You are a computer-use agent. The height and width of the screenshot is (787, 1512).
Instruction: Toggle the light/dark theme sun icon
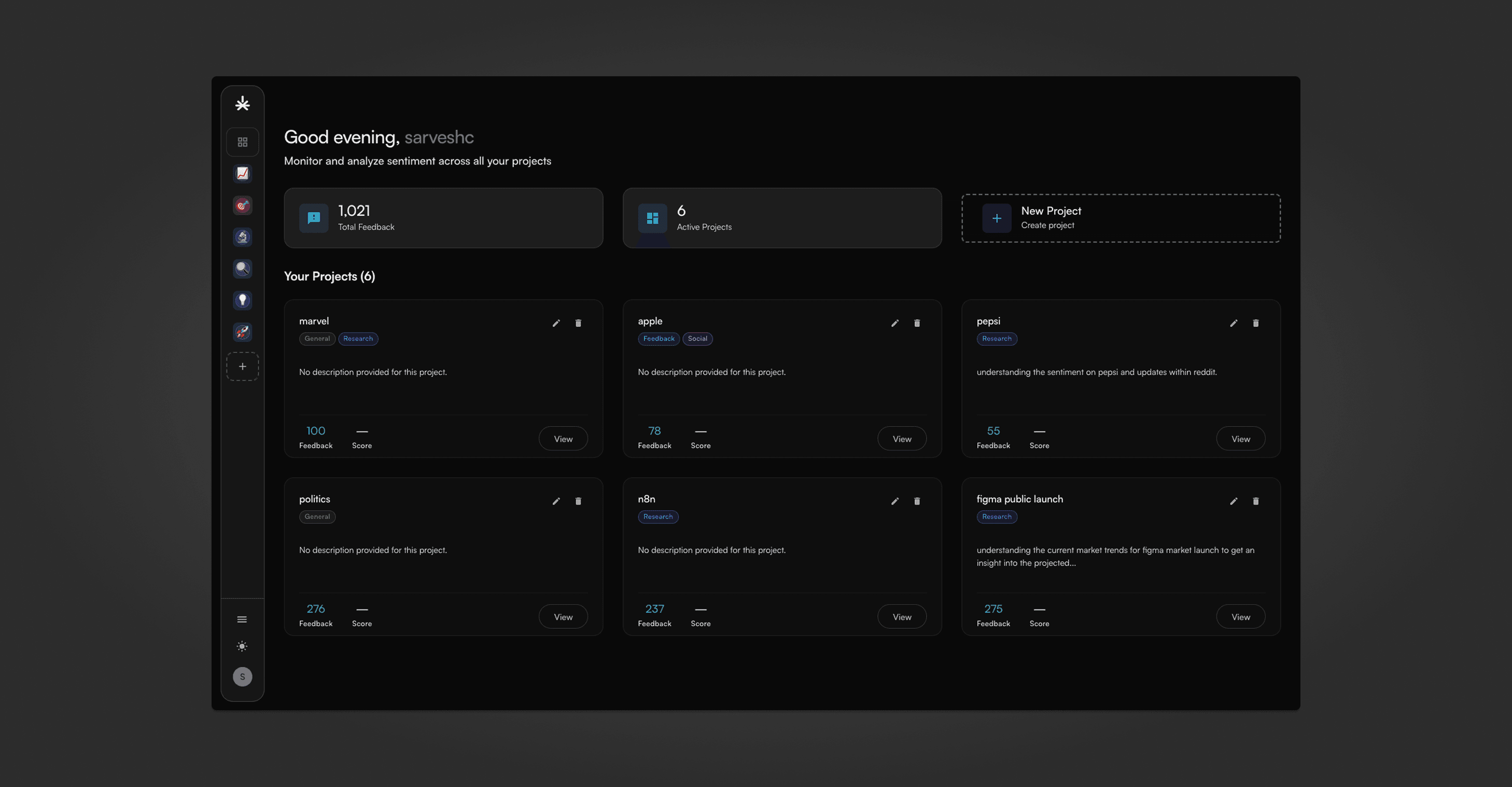(242, 646)
